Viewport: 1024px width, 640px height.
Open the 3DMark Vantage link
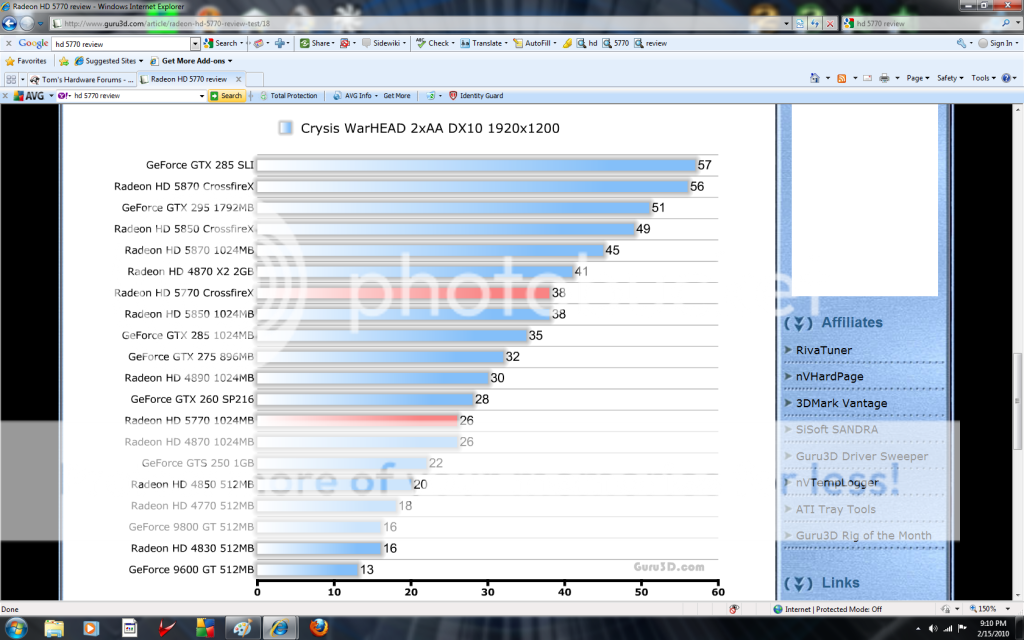841,404
